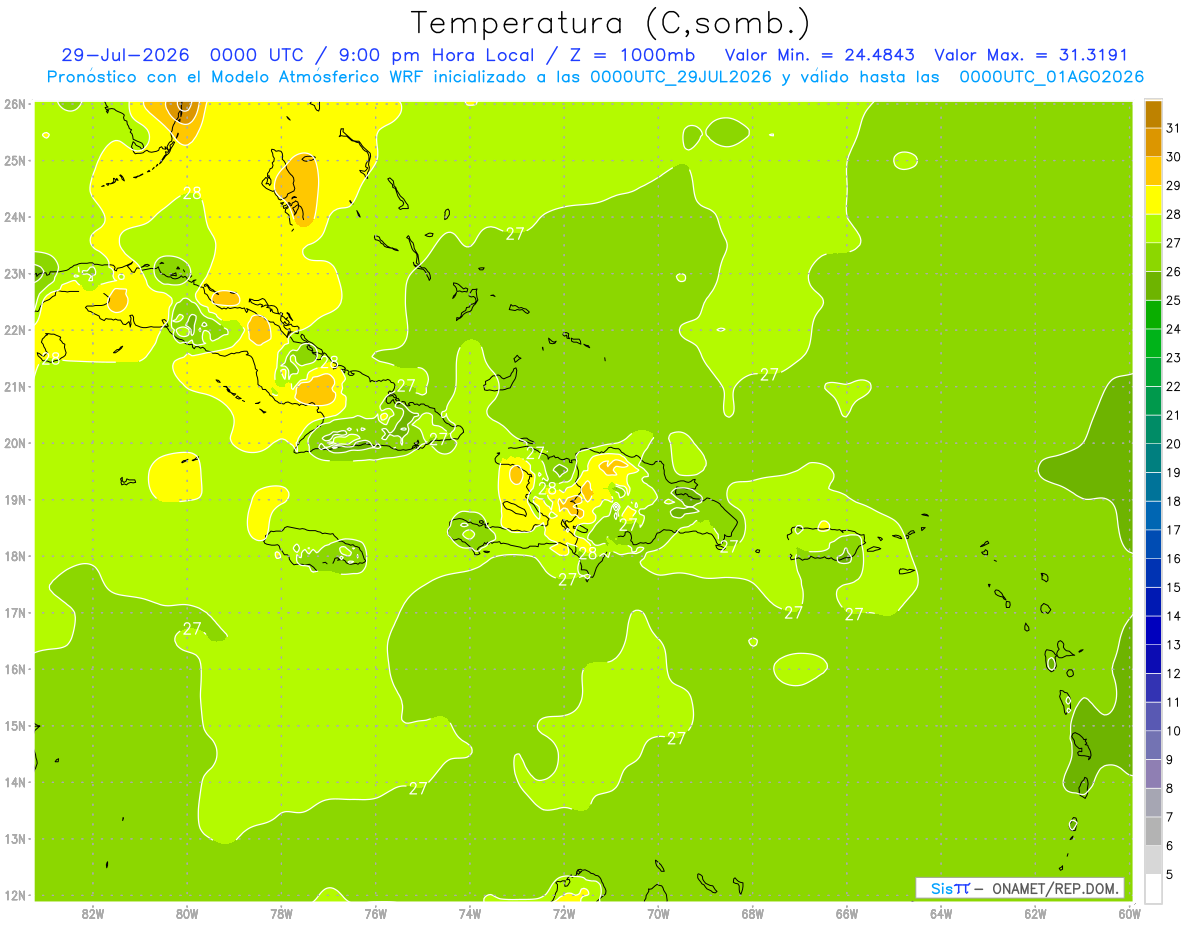
Task: Click the "64W" longitude axis label
Action: (941, 913)
